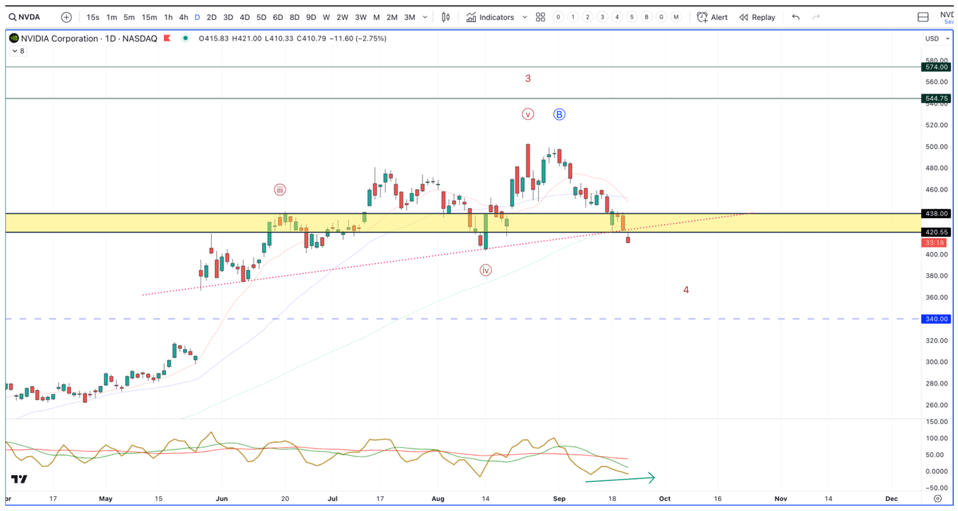Viewport: 958px width, 511px height.
Task: Select the circled iv wave label
Action: (x=485, y=270)
